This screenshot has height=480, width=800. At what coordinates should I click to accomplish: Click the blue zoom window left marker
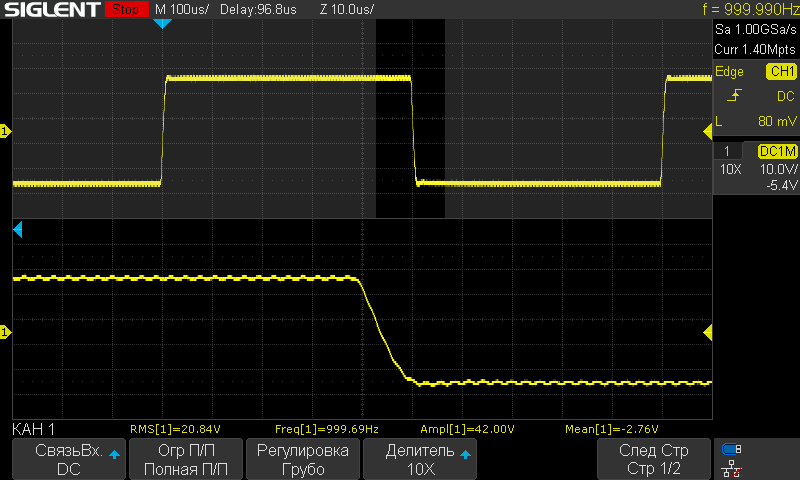(x=17, y=230)
